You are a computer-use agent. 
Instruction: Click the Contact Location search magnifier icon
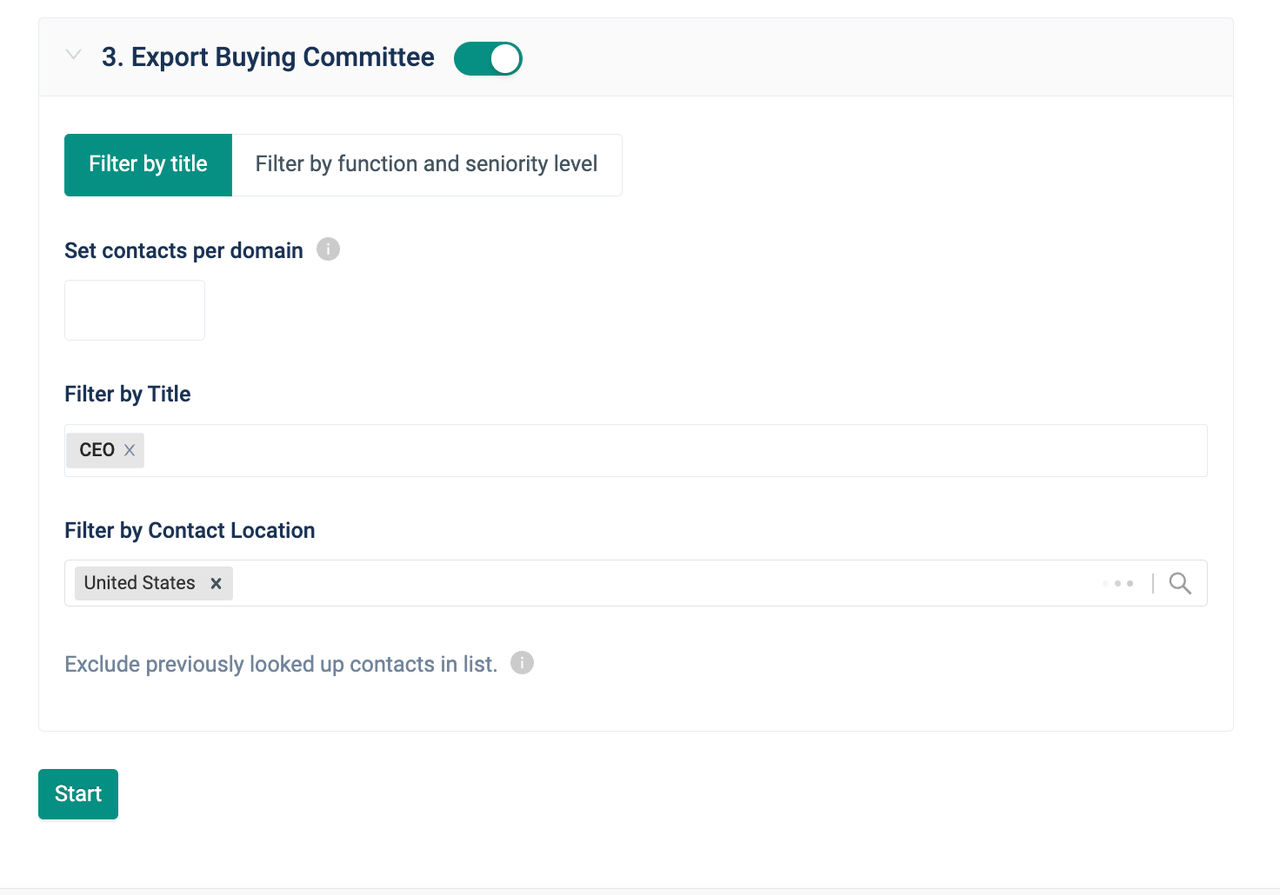coord(1180,584)
